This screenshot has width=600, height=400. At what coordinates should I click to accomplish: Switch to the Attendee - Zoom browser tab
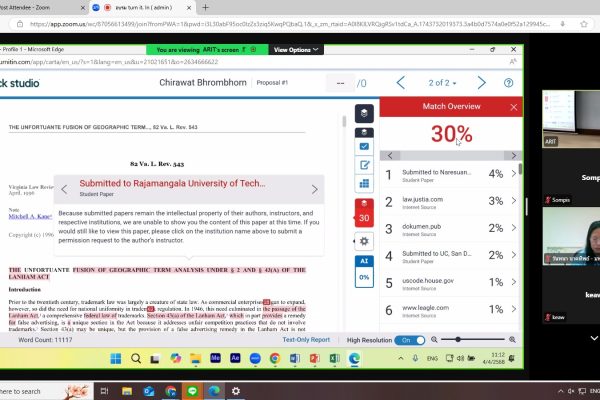point(40,7)
